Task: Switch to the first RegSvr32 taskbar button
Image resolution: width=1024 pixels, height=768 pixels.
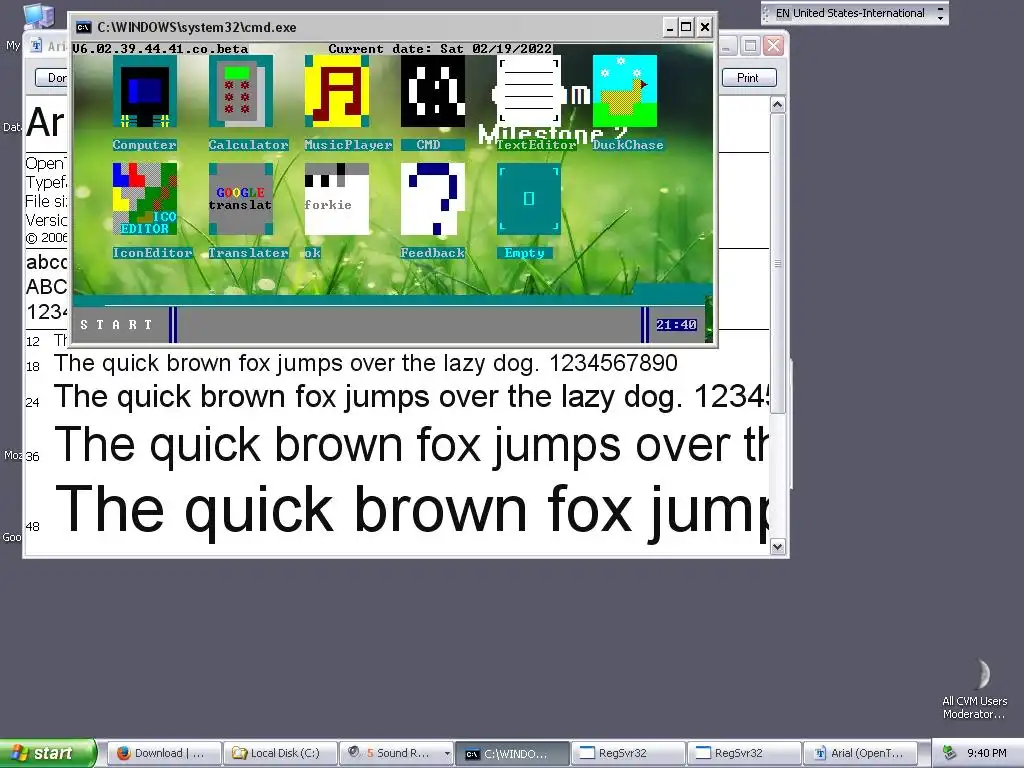Action: pyautogui.click(x=628, y=753)
